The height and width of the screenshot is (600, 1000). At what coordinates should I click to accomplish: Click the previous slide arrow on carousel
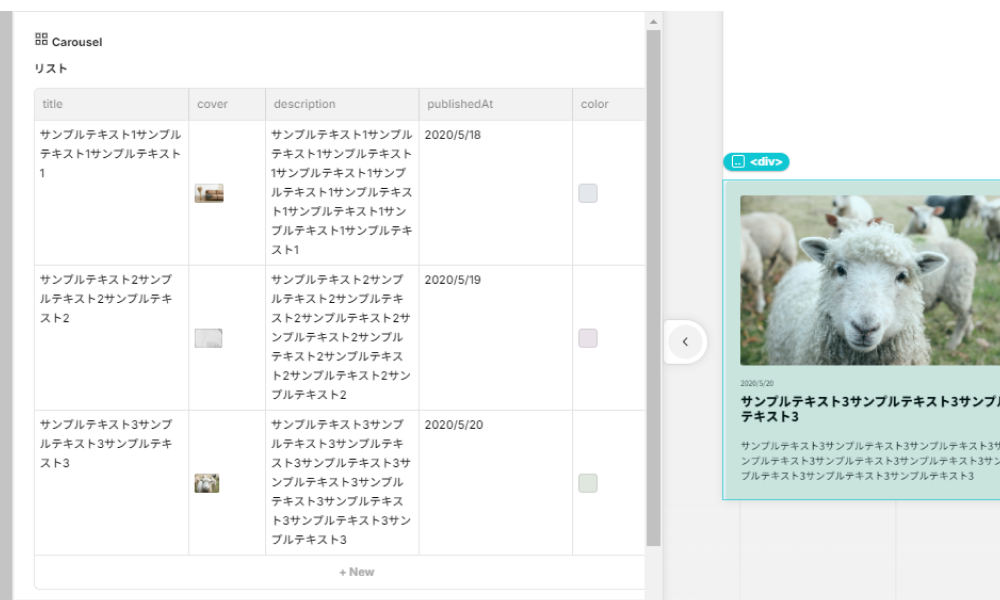tap(685, 342)
